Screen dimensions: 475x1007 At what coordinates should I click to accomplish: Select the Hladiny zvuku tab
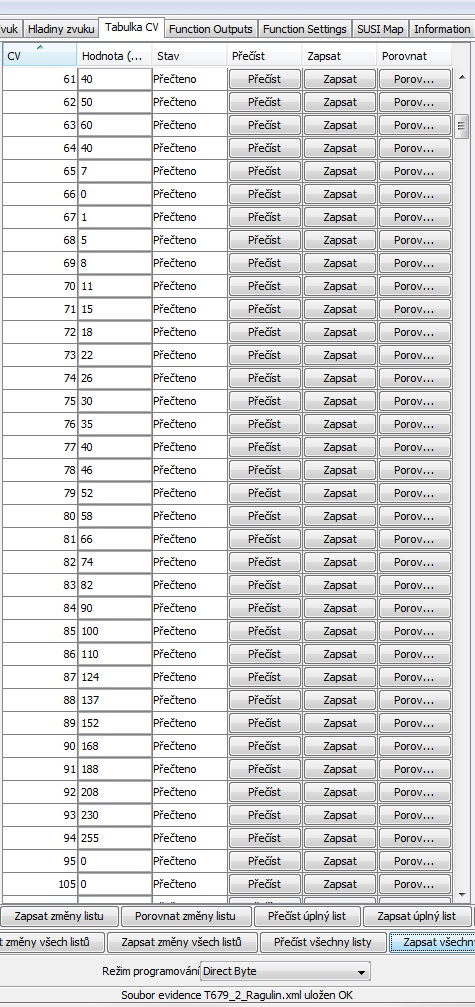tap(62, 29)
